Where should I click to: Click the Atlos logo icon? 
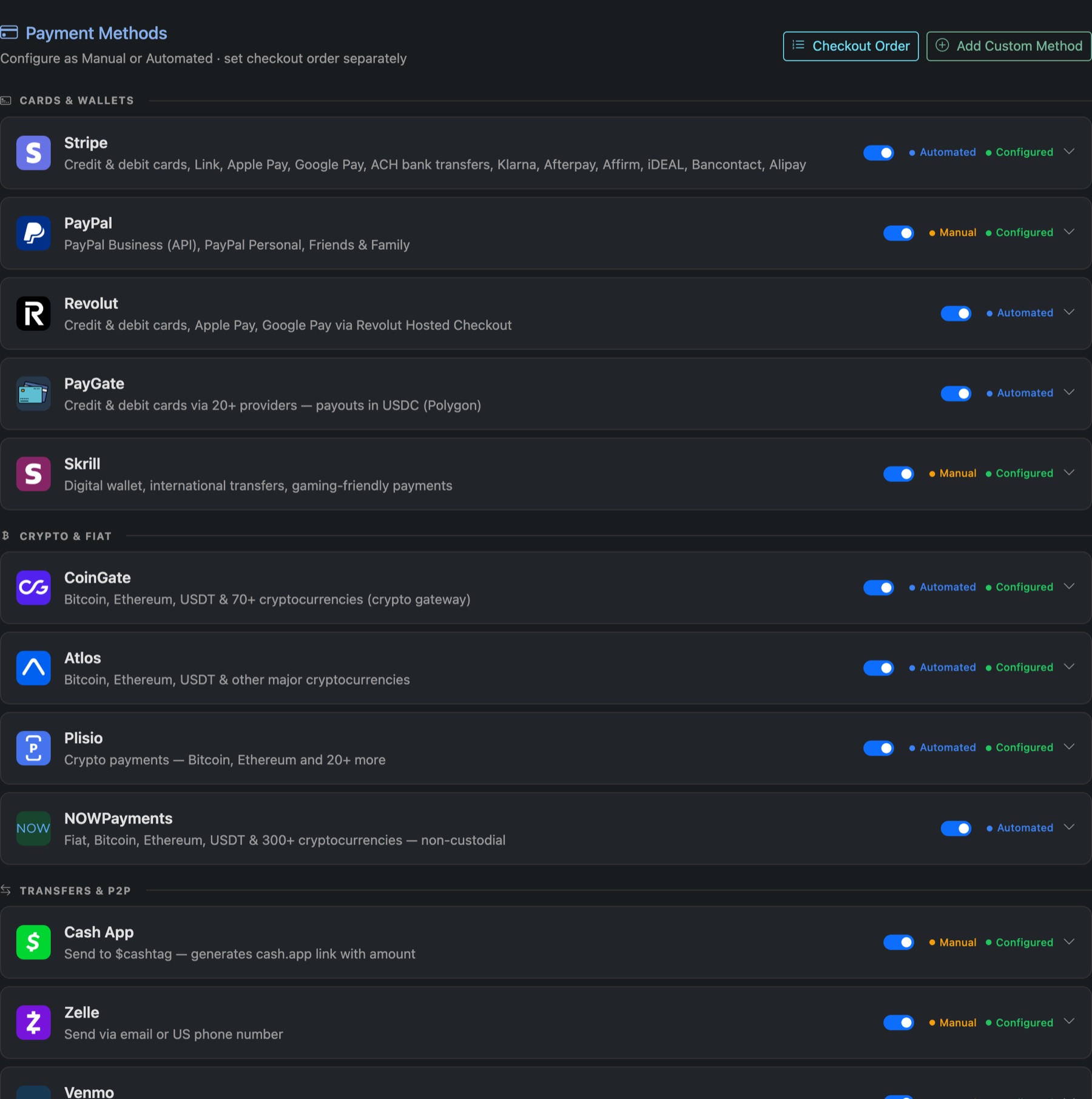click(33, 668)
